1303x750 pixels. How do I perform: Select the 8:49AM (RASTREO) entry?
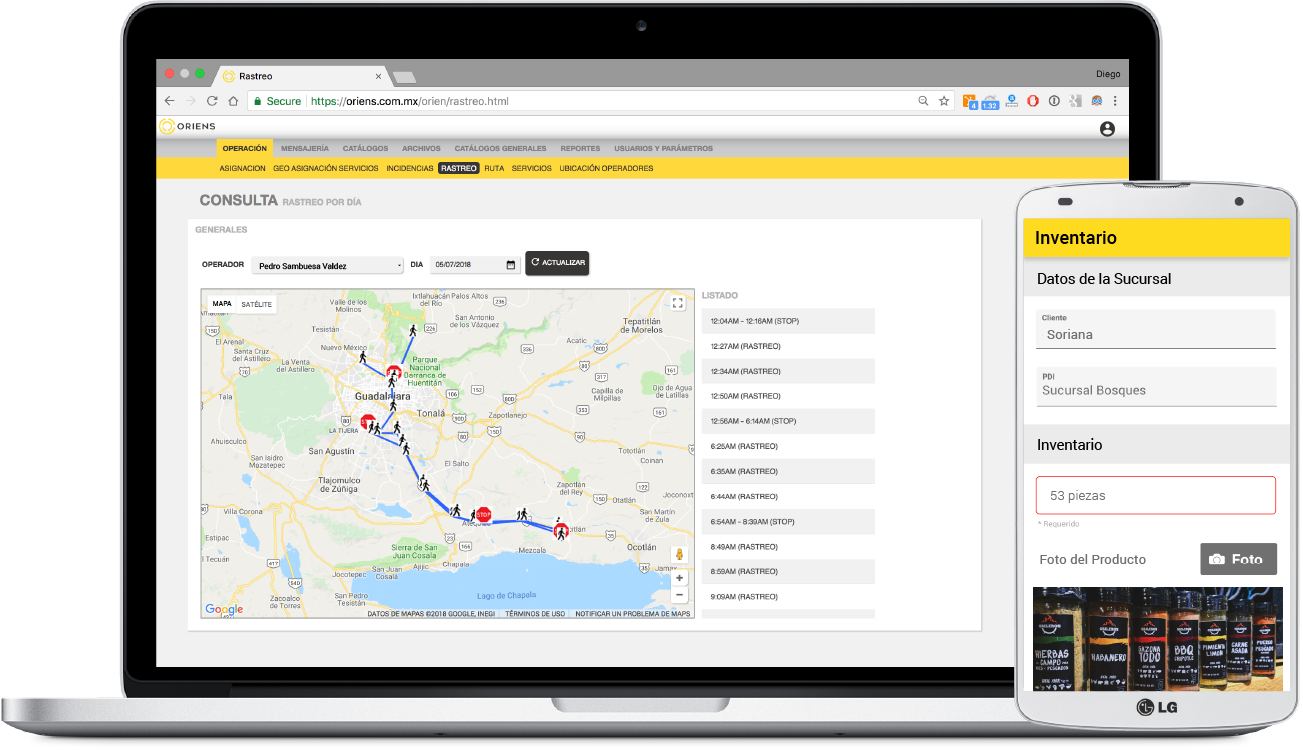788,546
